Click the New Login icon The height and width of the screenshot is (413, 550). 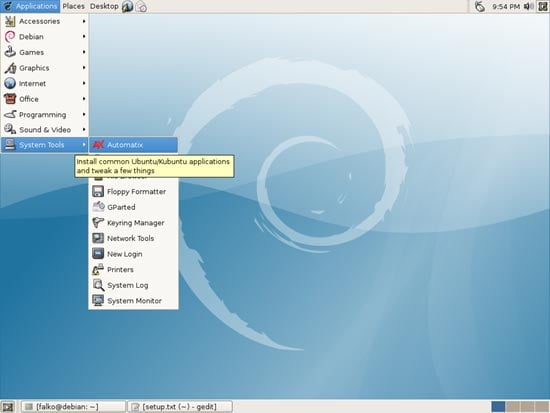[98, 254]
